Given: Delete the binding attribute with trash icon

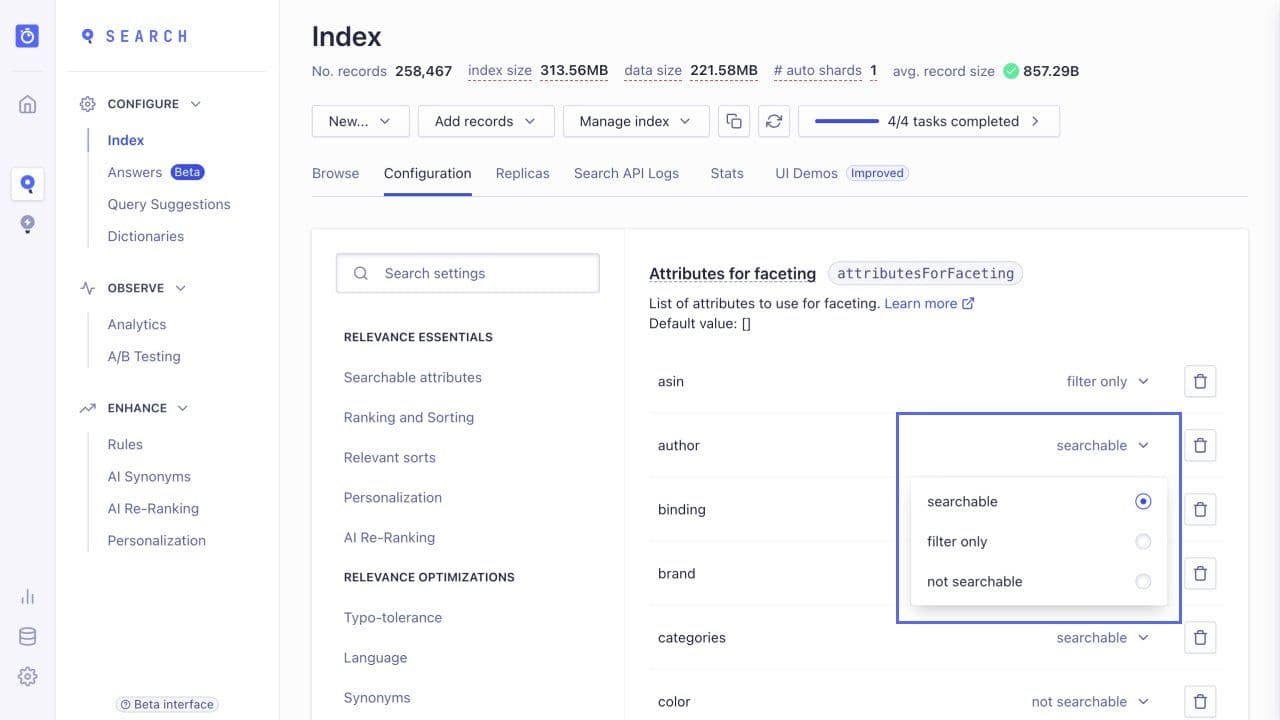Looking at the screenshot, I should pyautogui.click(x=1201, y=509).
